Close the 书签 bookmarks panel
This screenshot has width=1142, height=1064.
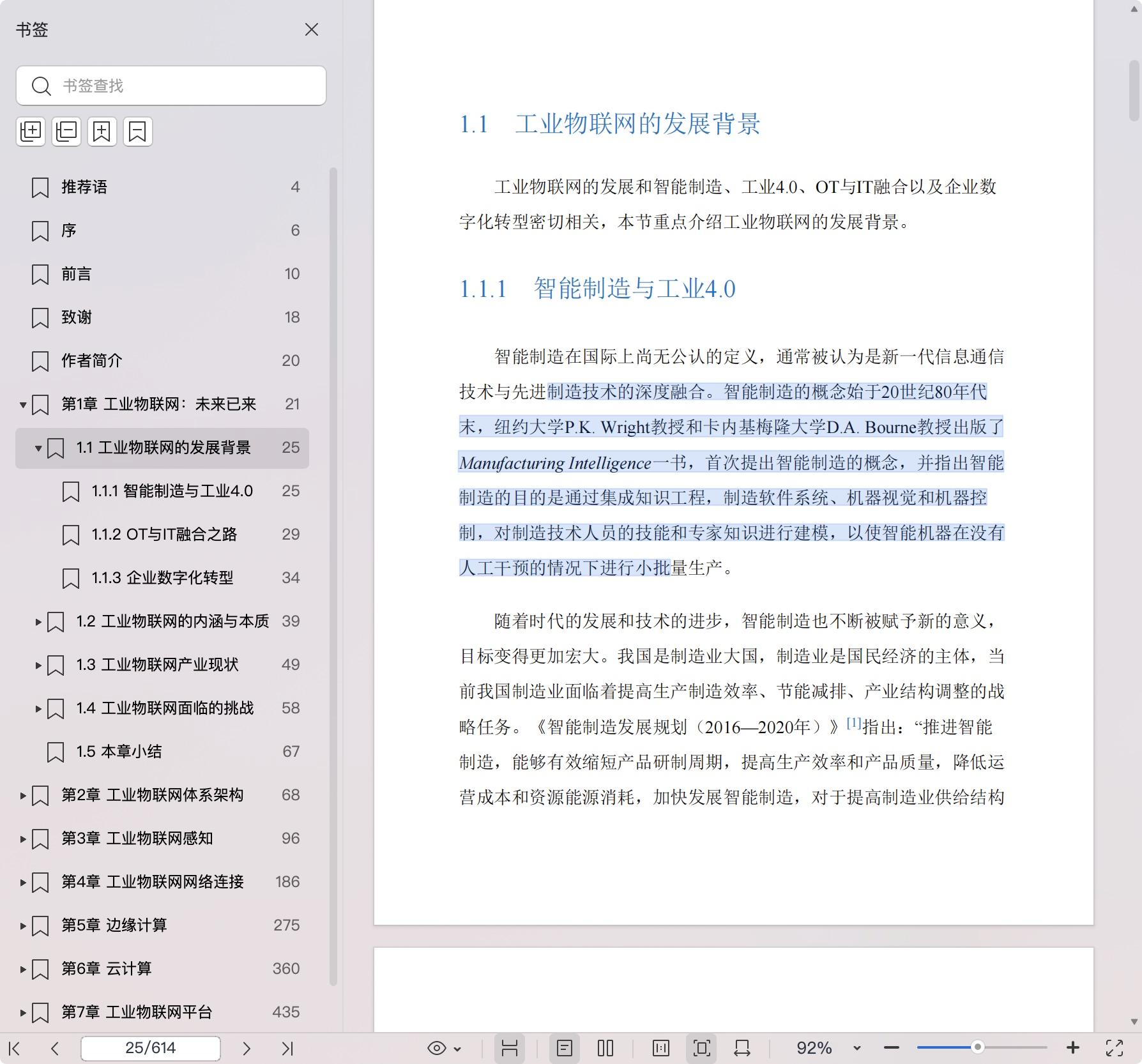[x=312, y=30]
